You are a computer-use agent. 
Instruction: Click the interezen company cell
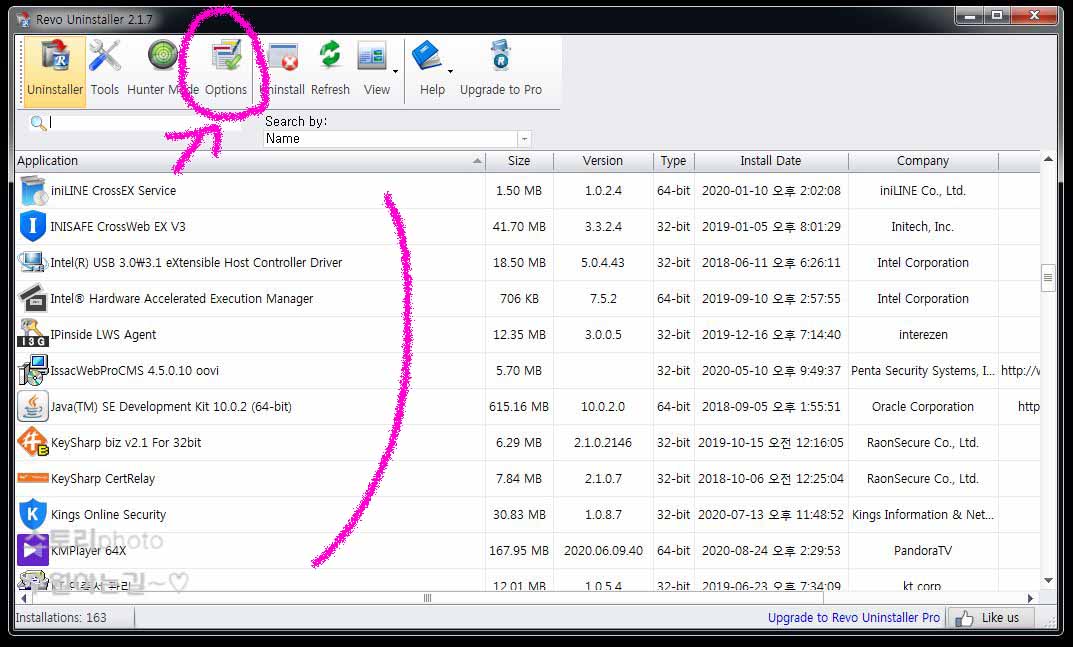[x=922, y=335]
